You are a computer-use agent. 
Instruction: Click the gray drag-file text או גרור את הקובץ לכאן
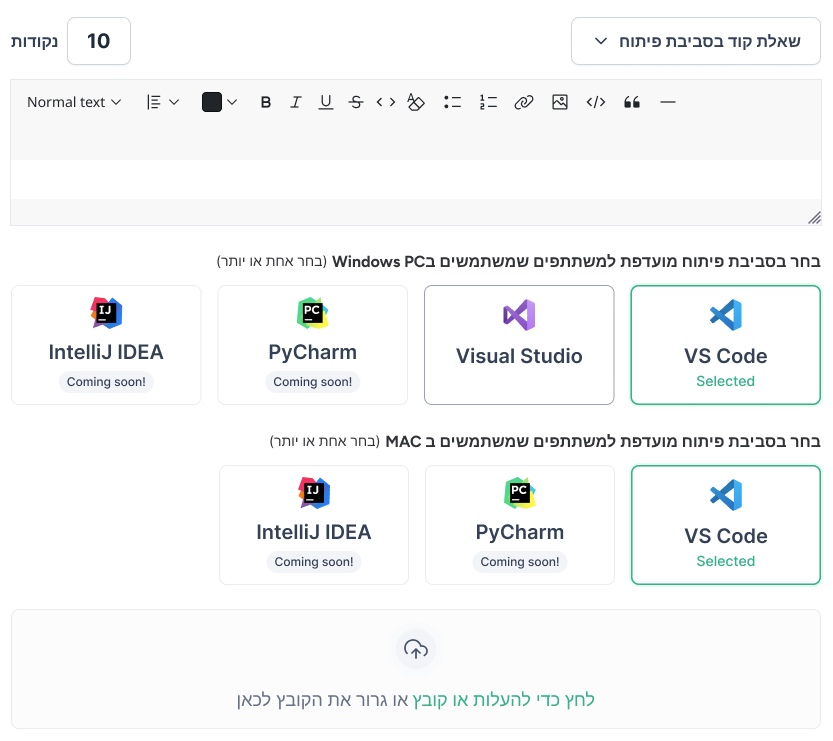pyautogui.click(x=322, y=700)
